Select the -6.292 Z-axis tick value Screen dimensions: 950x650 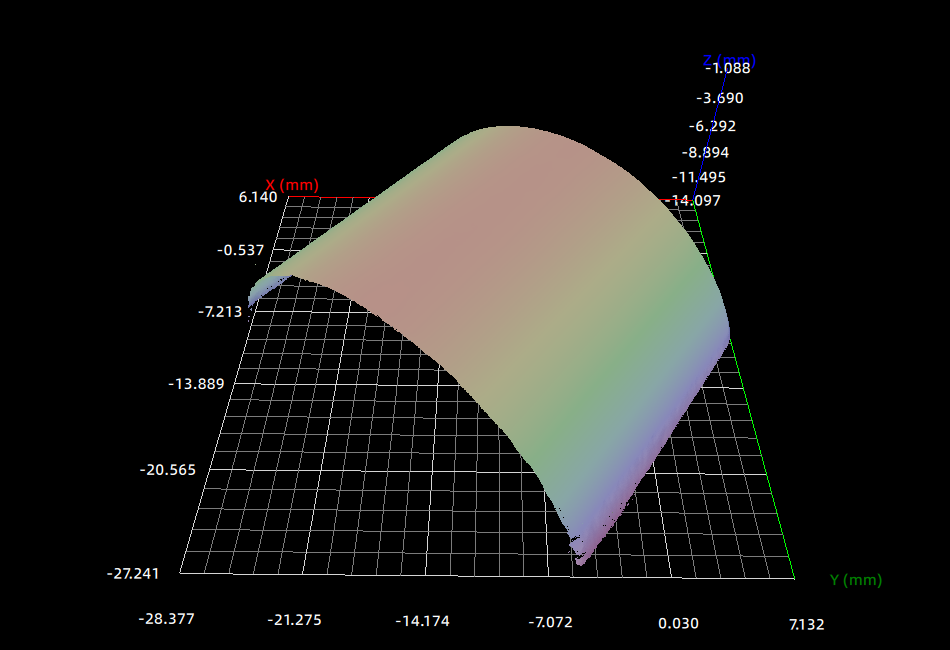coord(712,126)
